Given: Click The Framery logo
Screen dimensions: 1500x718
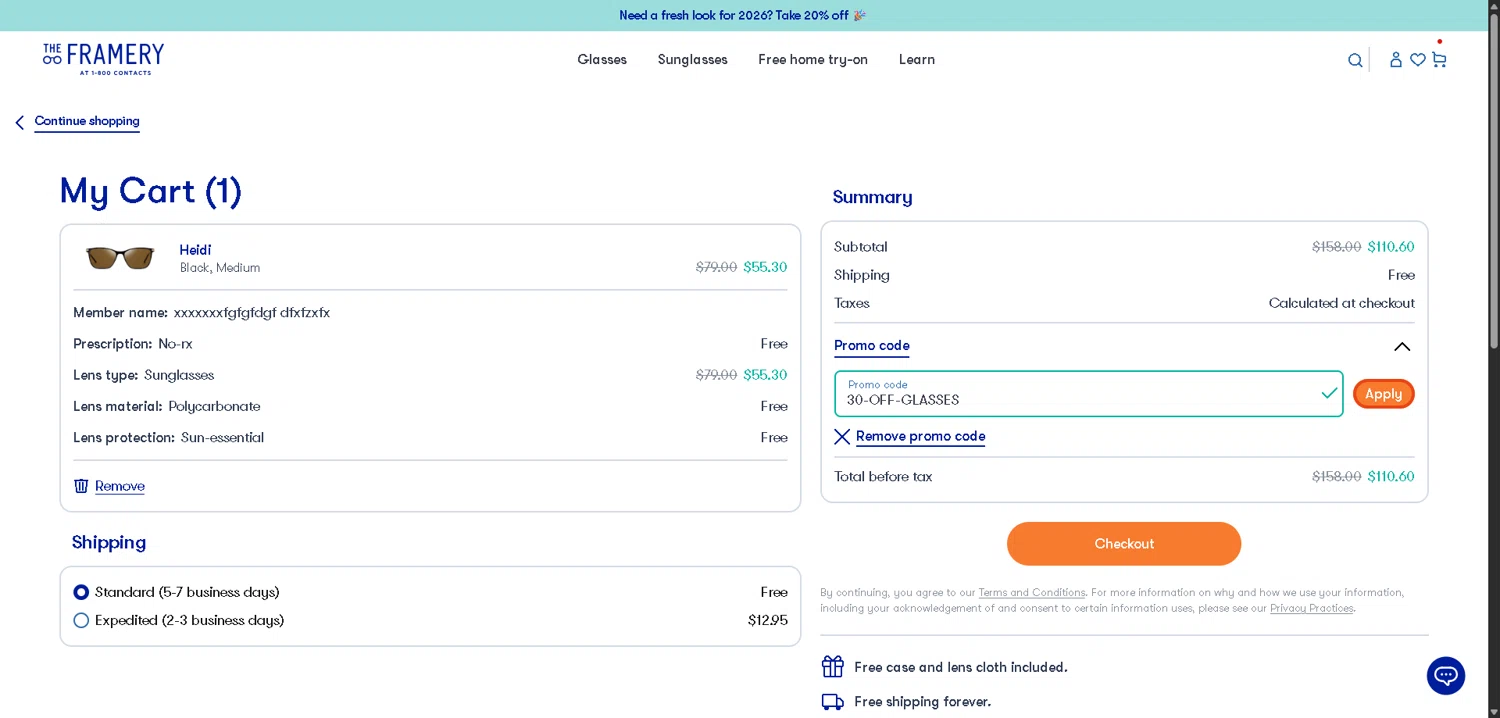Looking at the screenshot, I should (x=103, y=59).
